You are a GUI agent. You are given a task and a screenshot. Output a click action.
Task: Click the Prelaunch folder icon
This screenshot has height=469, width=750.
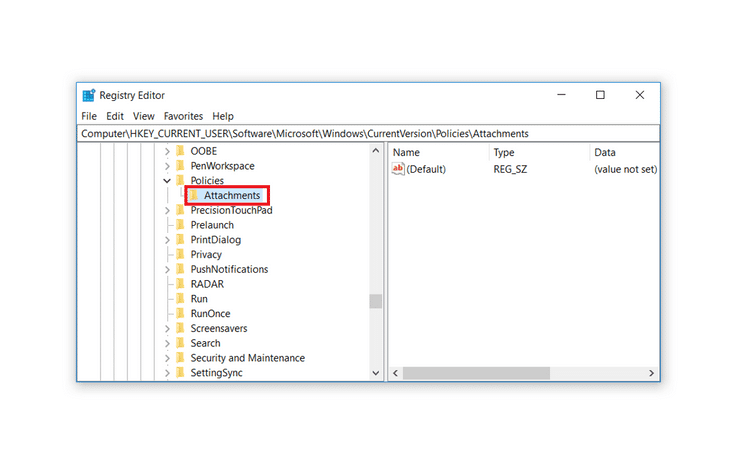(x=180, y=225)
